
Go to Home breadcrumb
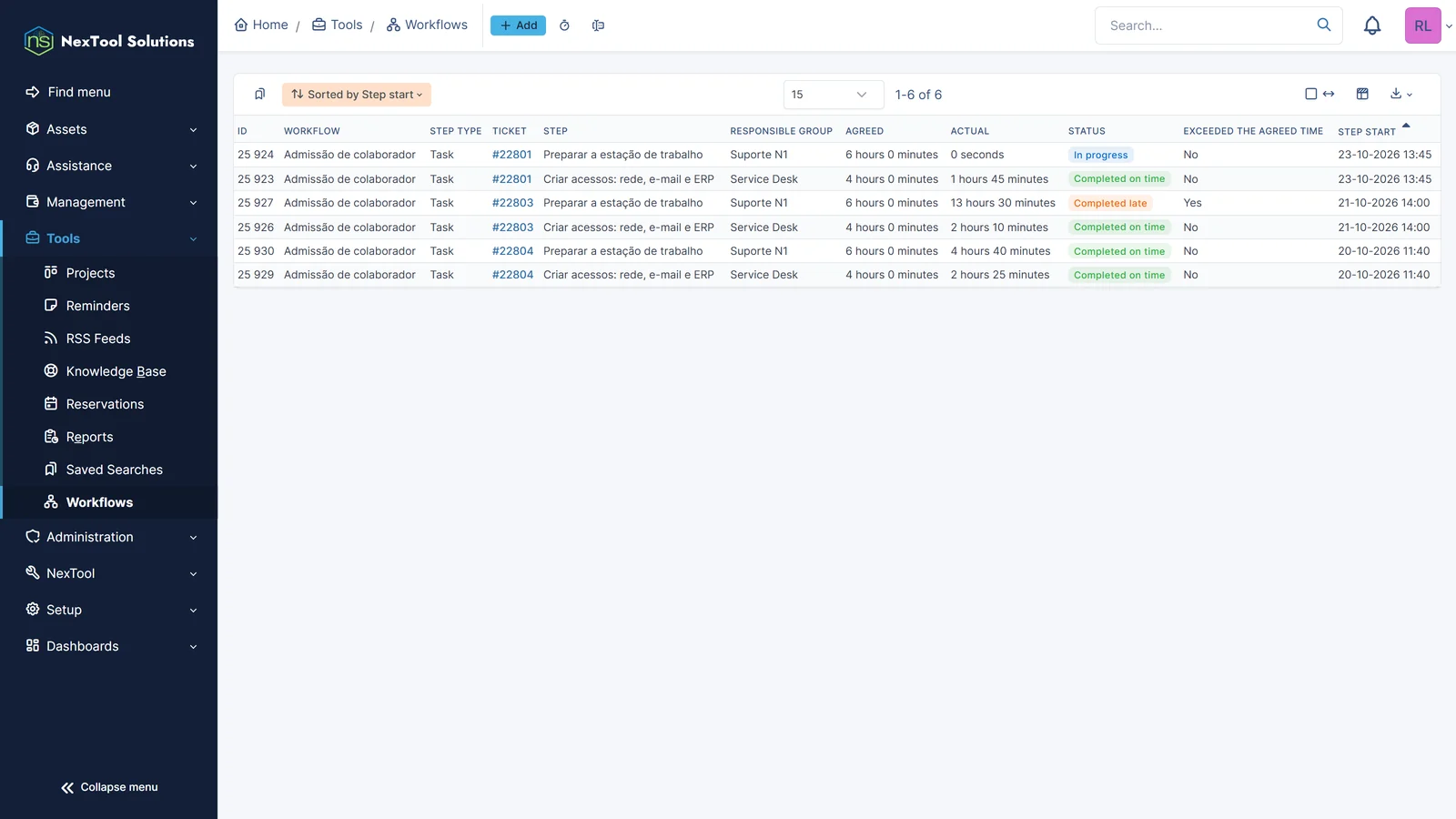(x=261, y=25)
